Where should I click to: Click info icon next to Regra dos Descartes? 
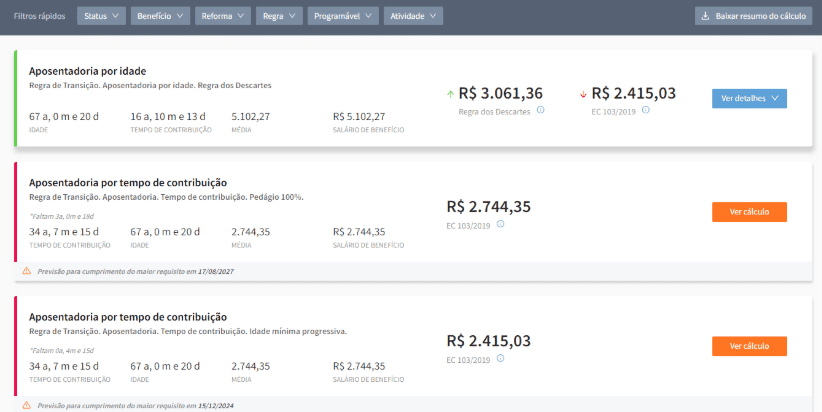click(540, 110)
